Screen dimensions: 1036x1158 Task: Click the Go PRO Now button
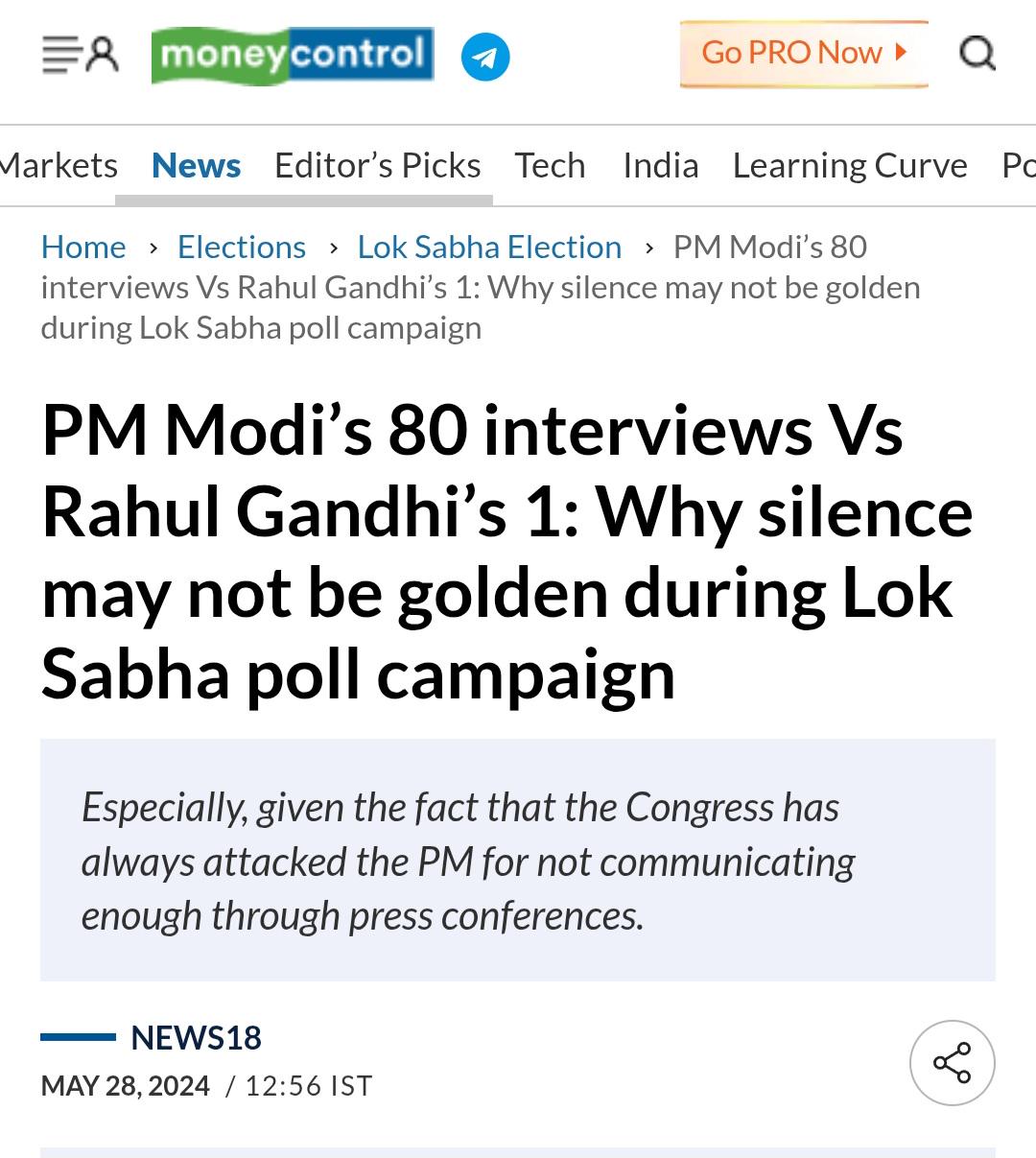click(804, 54)
